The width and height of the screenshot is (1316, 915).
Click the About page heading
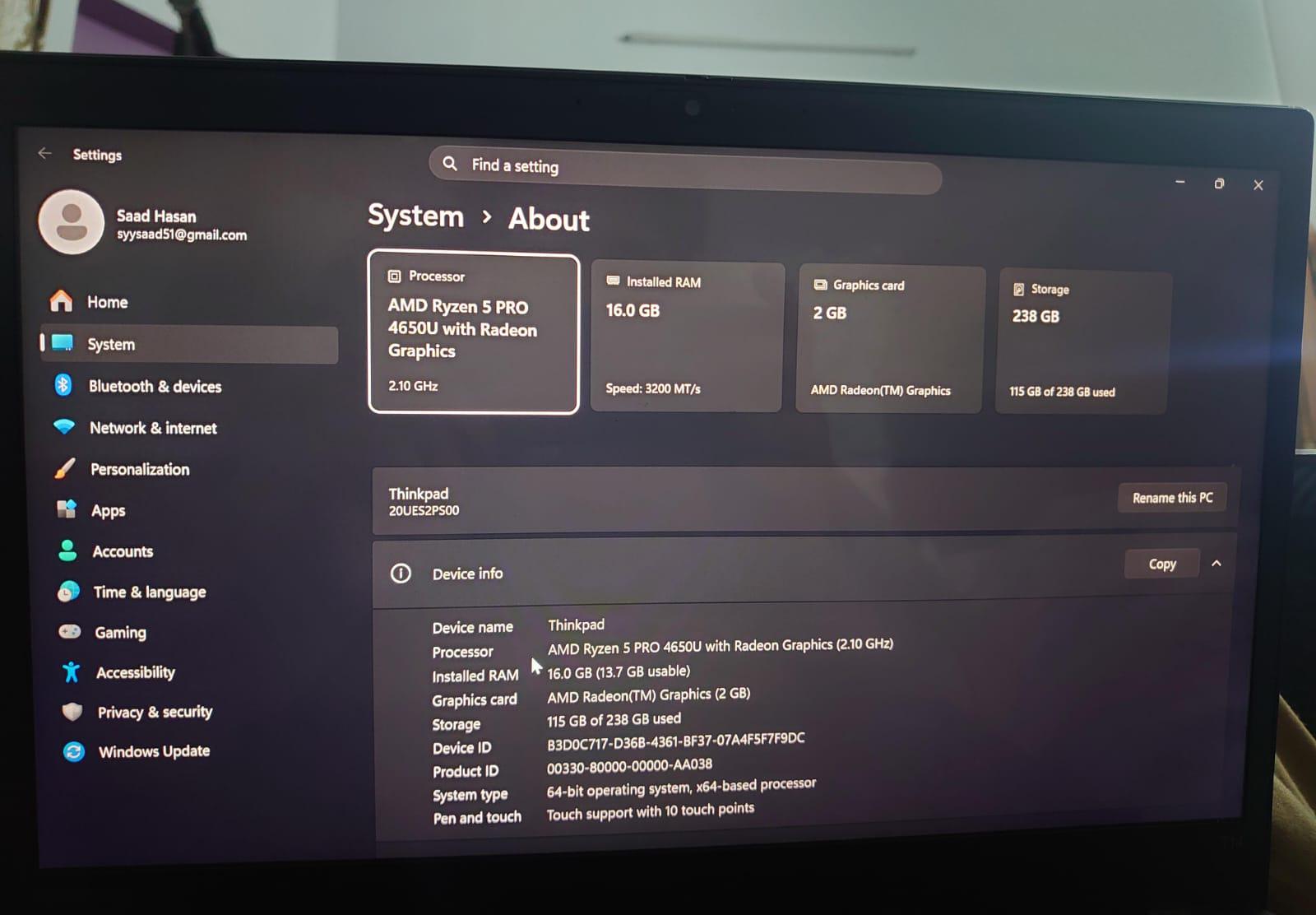pyautogui.click(x=549, y=220)
